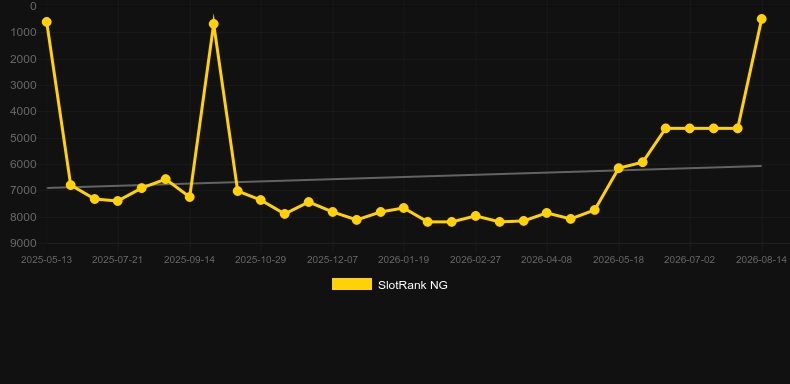Click the 2026-02-27 x-axis label
The width and height of the screenshot is (790, 384).
pyautogui.click(x=475, y=260)
